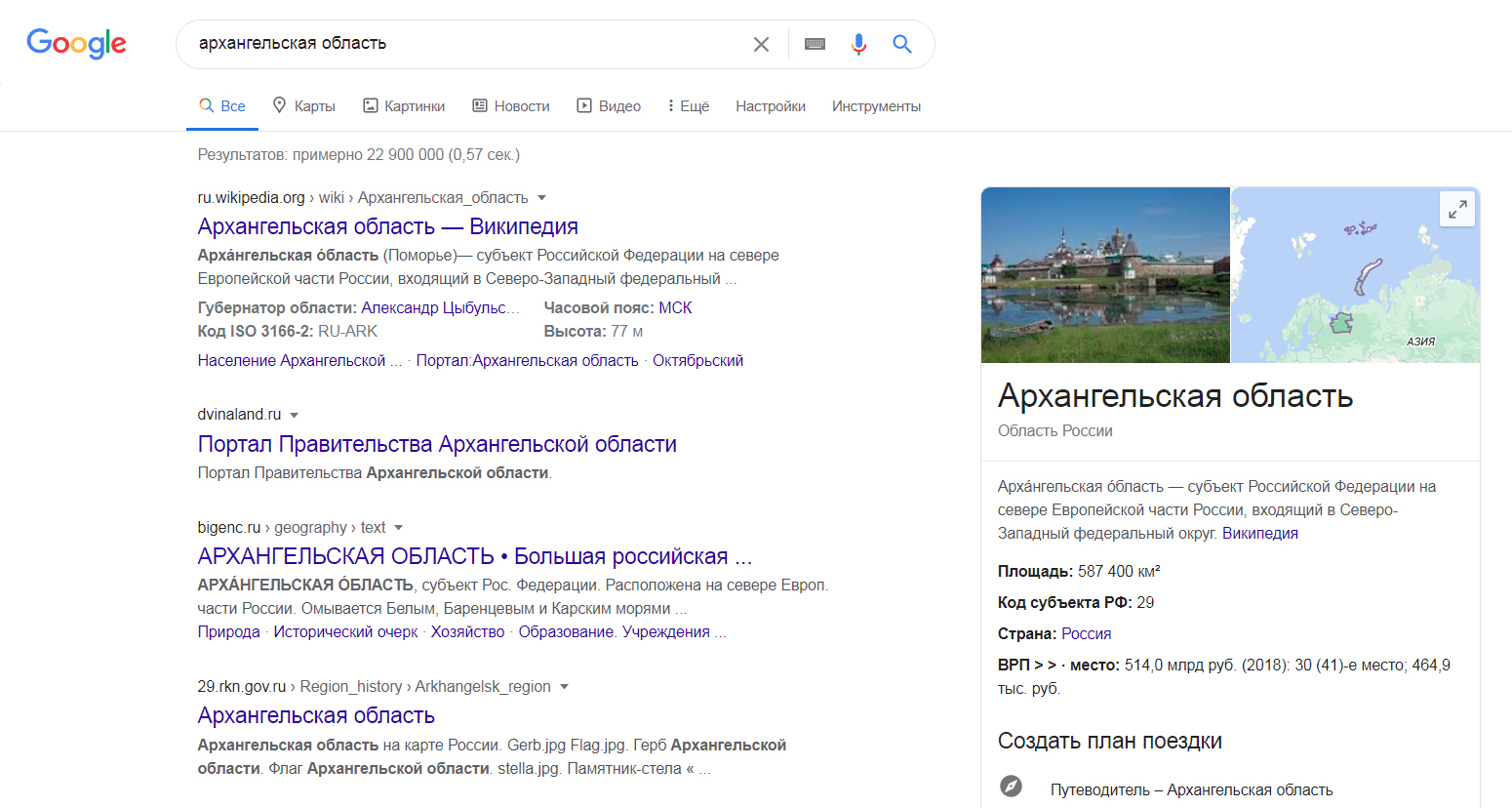Click the results count text
The height and width of the screenshot is (808, 1512).
pyautogui.click(x=358, y=154)
